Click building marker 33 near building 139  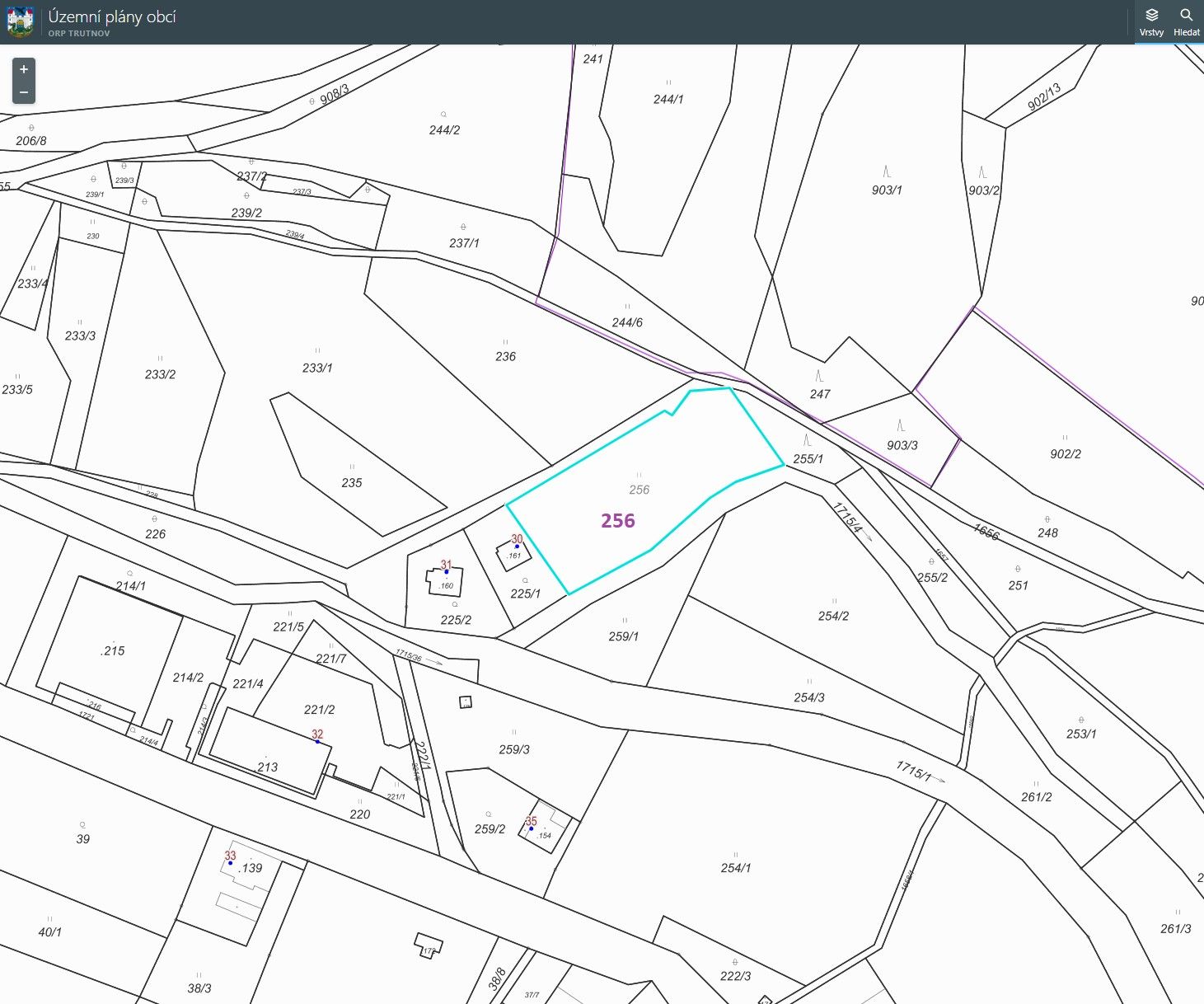tap(230, 863)
